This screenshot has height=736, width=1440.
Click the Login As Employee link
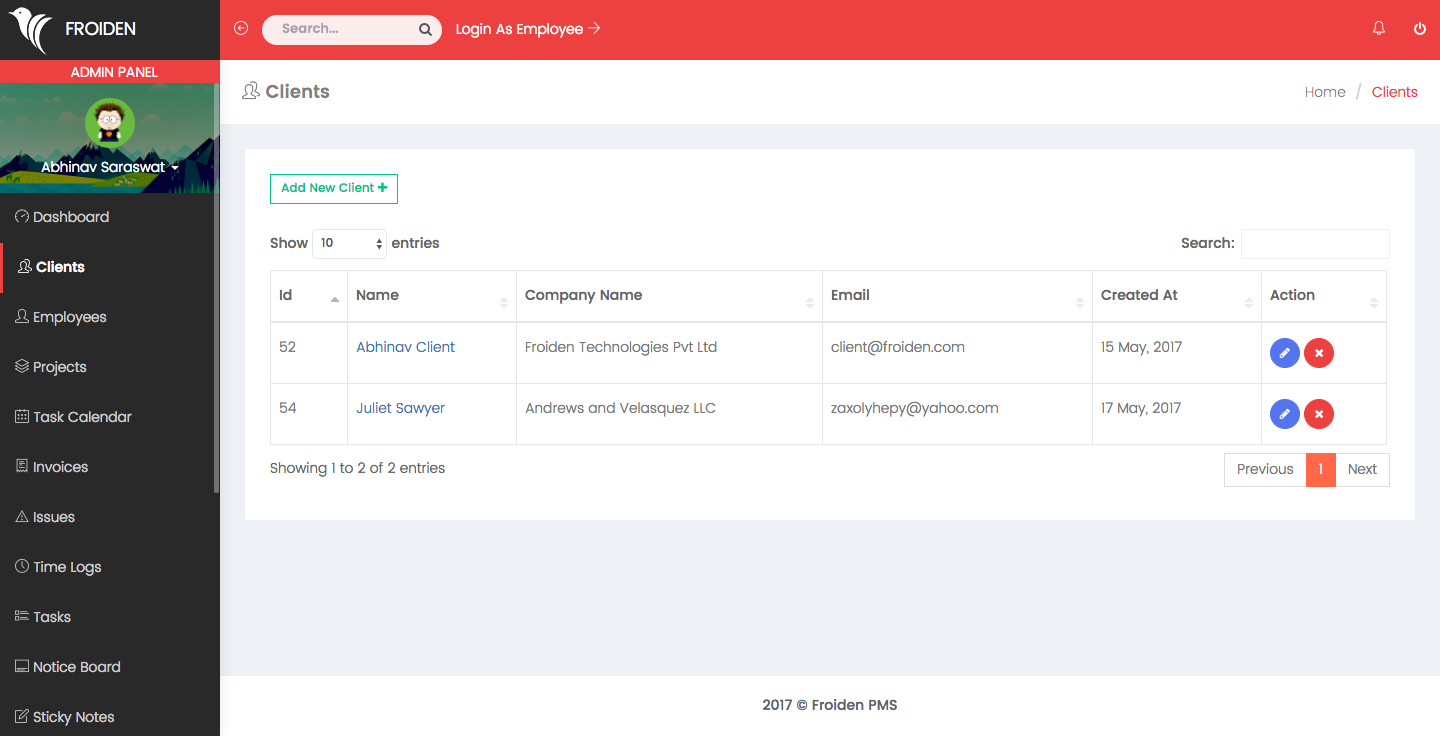pyautogui.click(x=527, y=29)
